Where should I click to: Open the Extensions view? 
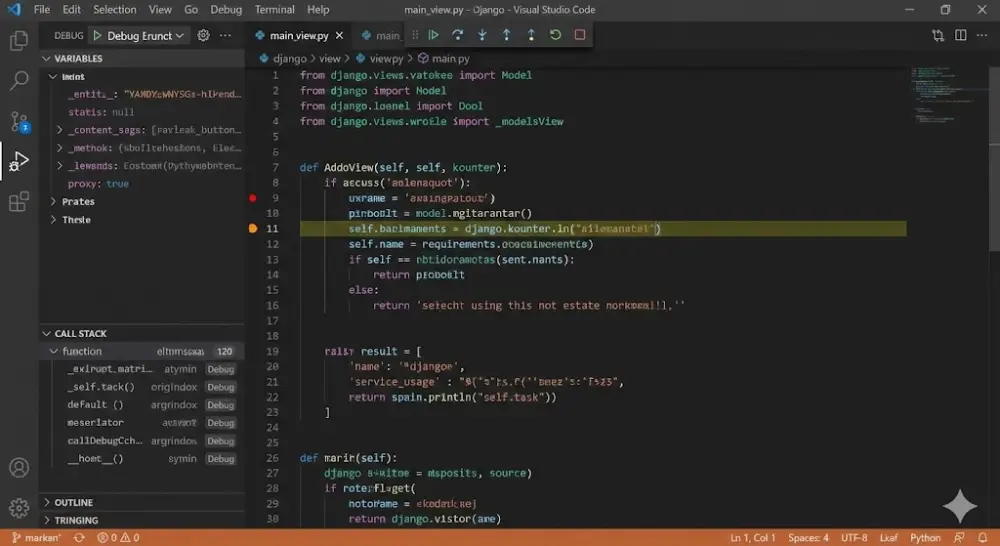coord(19,202)
